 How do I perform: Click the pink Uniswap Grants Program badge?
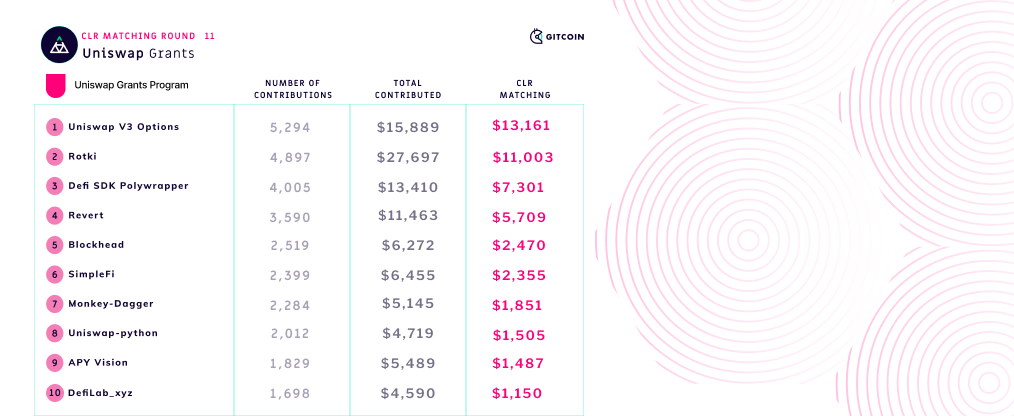(x=57, y=85)
